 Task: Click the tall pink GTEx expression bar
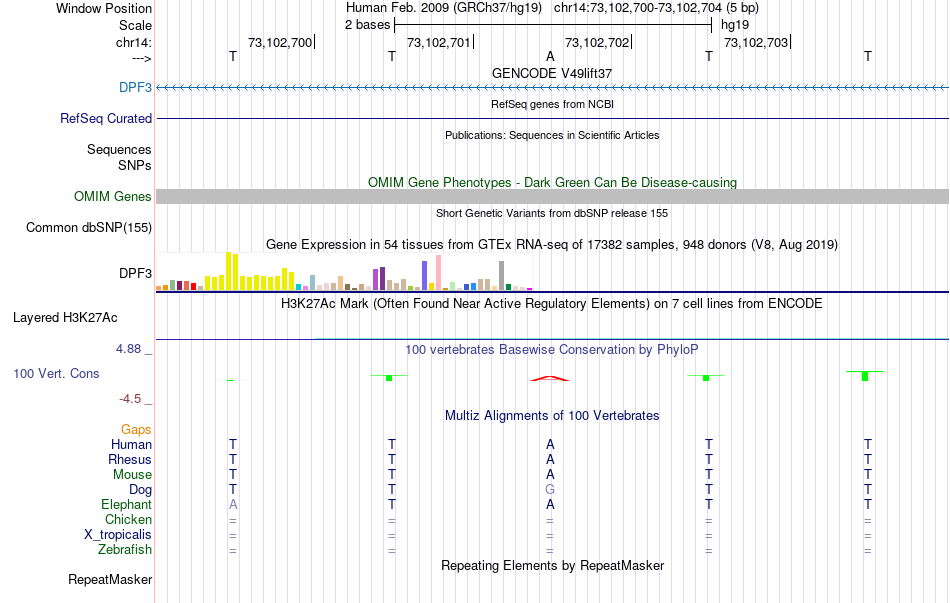(438, 273)
